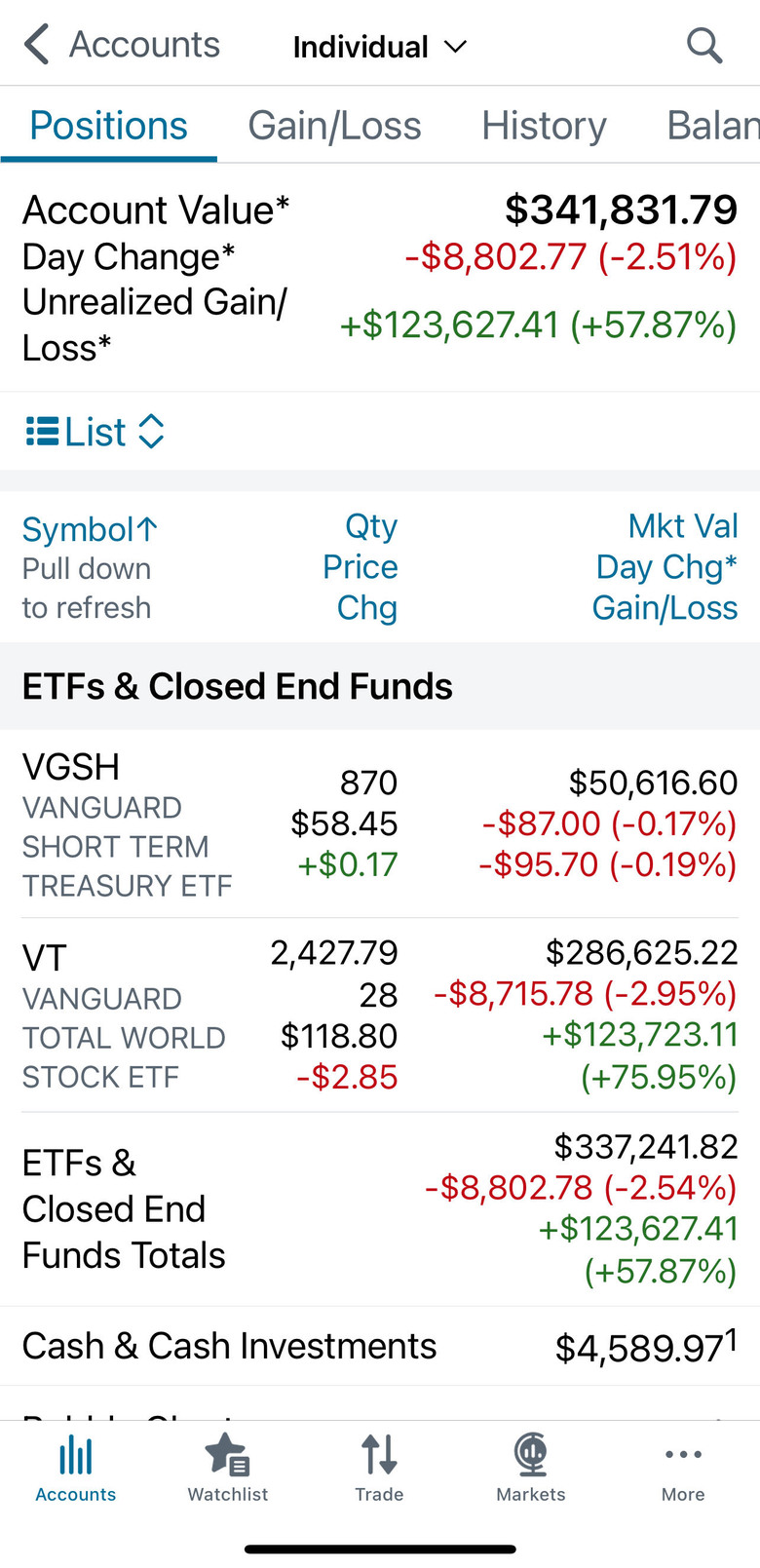The width and height of the screenshot is (760, 1568).
Task: Open the VT Vanguard Total World row
Action: click(x=380, y=1014)
